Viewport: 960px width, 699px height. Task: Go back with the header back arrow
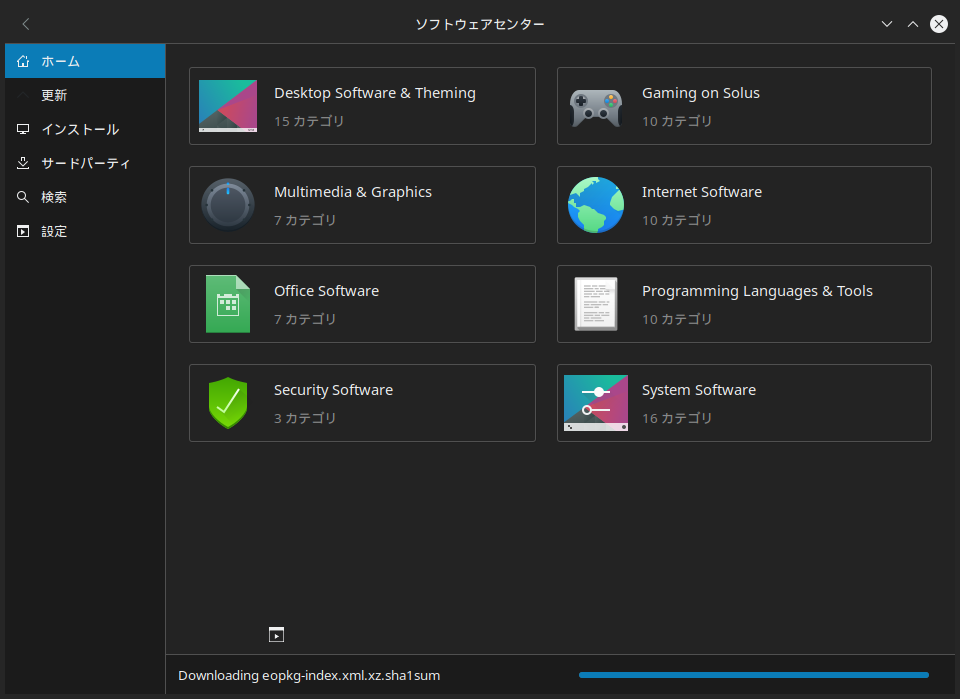pos(26,24)
